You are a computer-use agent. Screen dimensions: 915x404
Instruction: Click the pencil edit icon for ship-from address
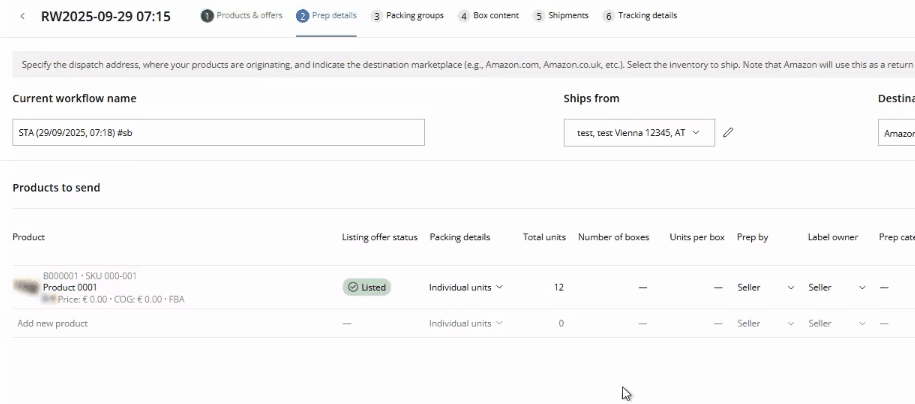pyautogui.click(x=728, y=133)
